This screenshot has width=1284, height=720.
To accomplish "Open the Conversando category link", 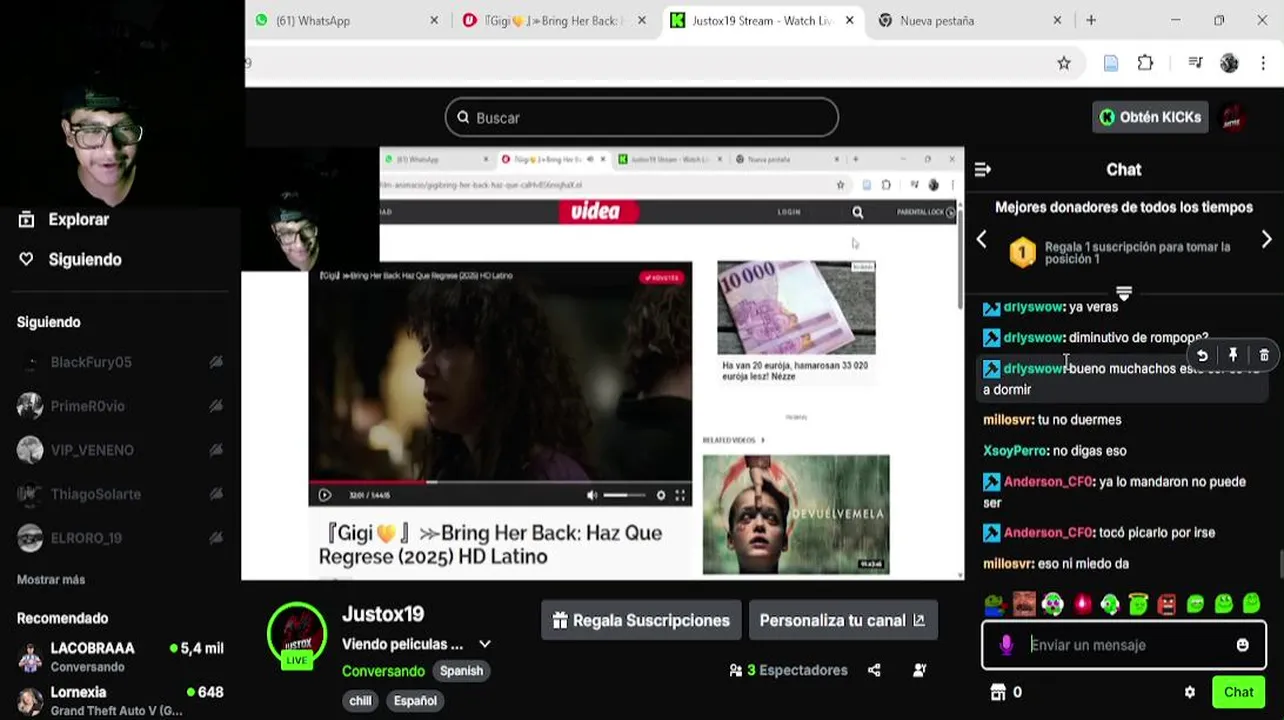I will (383, 671).
